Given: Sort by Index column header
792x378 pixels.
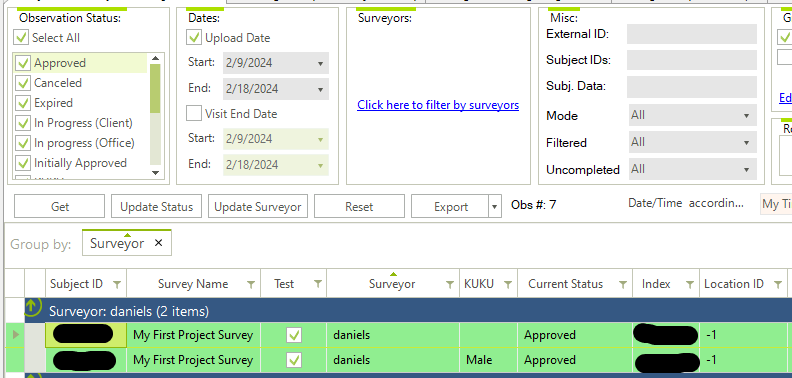Looking at the screenshot, I should click(x=656, y=284).
